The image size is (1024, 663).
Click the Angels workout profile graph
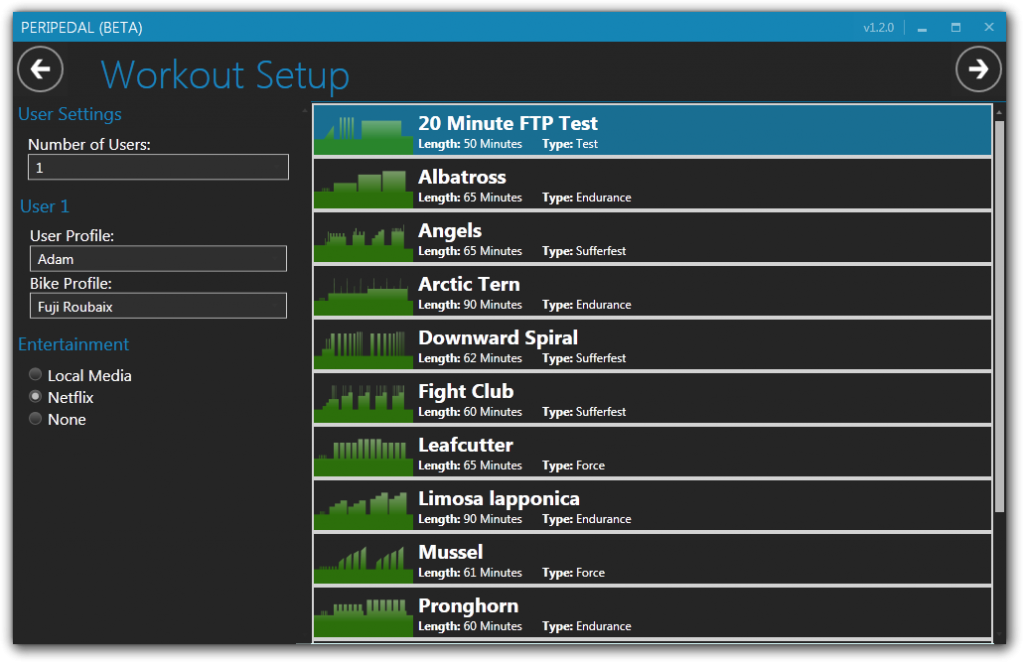363,238
